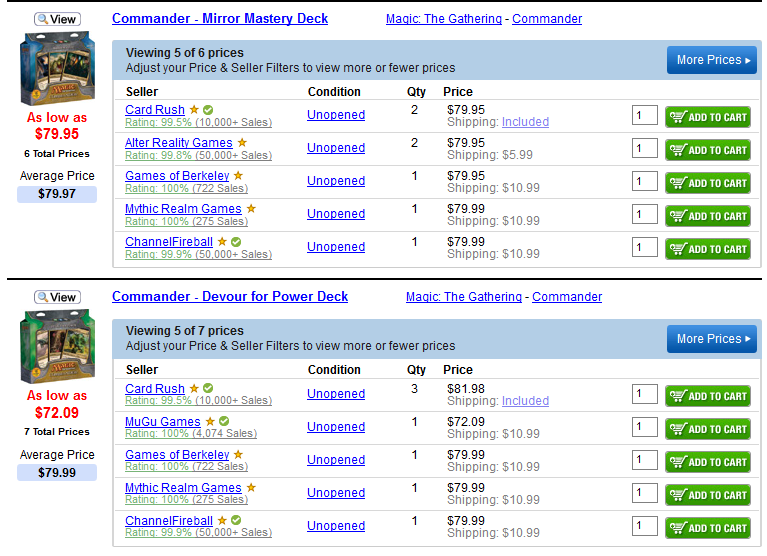The width and height of the screenshot is (767, 556).
Task: Click gold star next to Mythic Realm Games, Devour list
Action: tap(251, 487)
